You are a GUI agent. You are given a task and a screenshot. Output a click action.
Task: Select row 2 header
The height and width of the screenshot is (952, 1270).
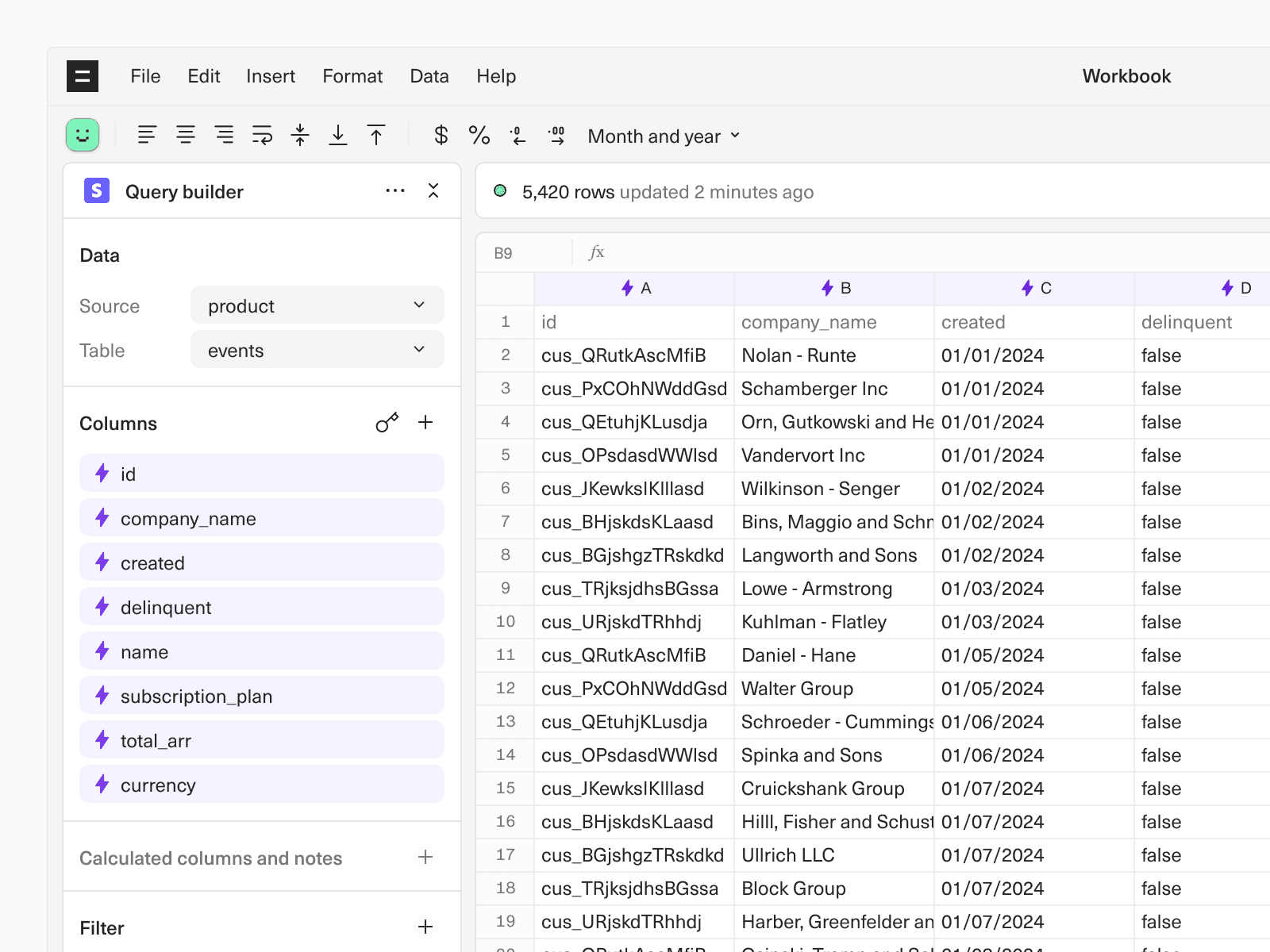click(x=506, y=355)
